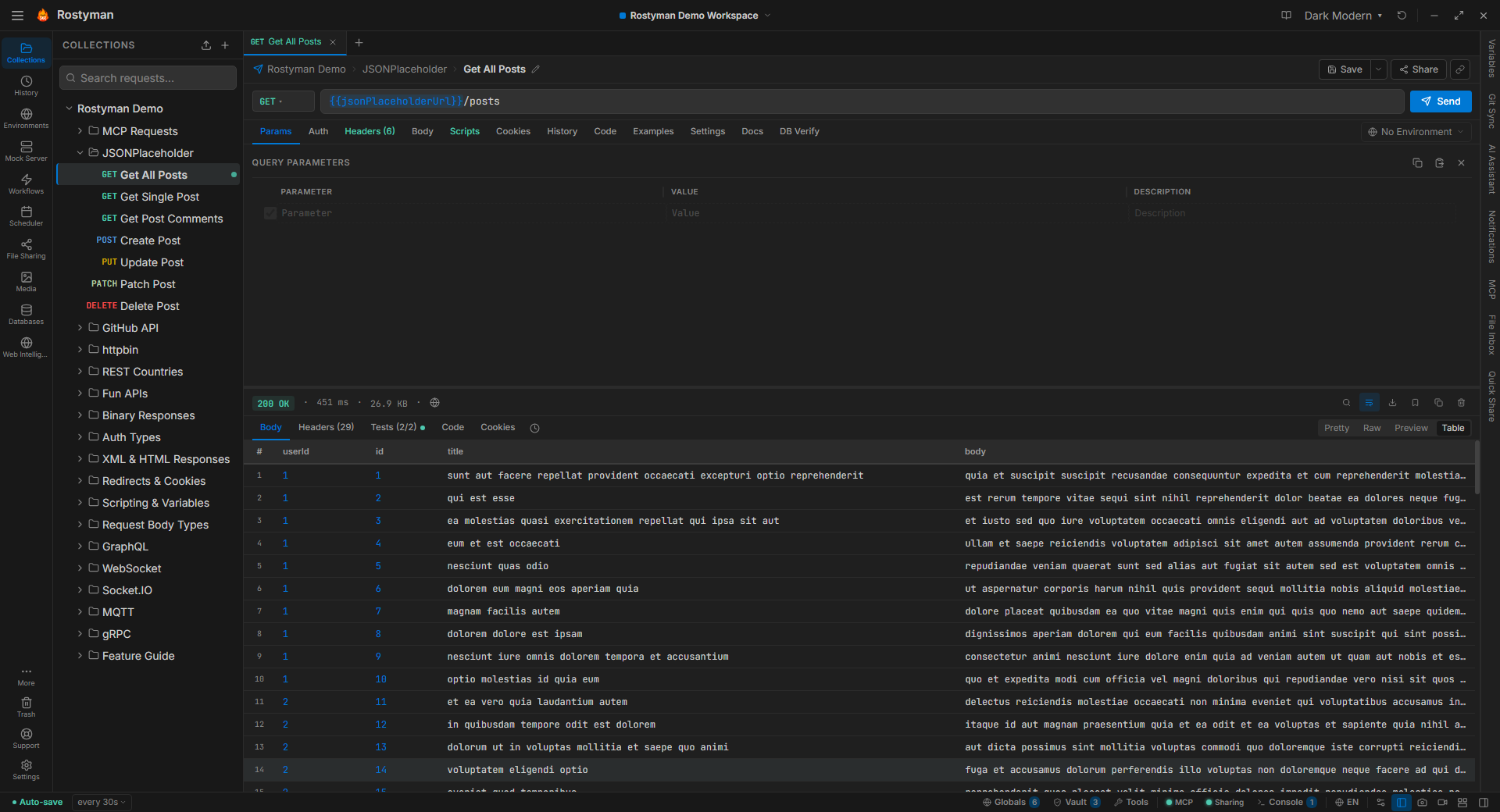Open the hamburger main menu
This screenshot has height=812, width=1500.
click(17, 16)
